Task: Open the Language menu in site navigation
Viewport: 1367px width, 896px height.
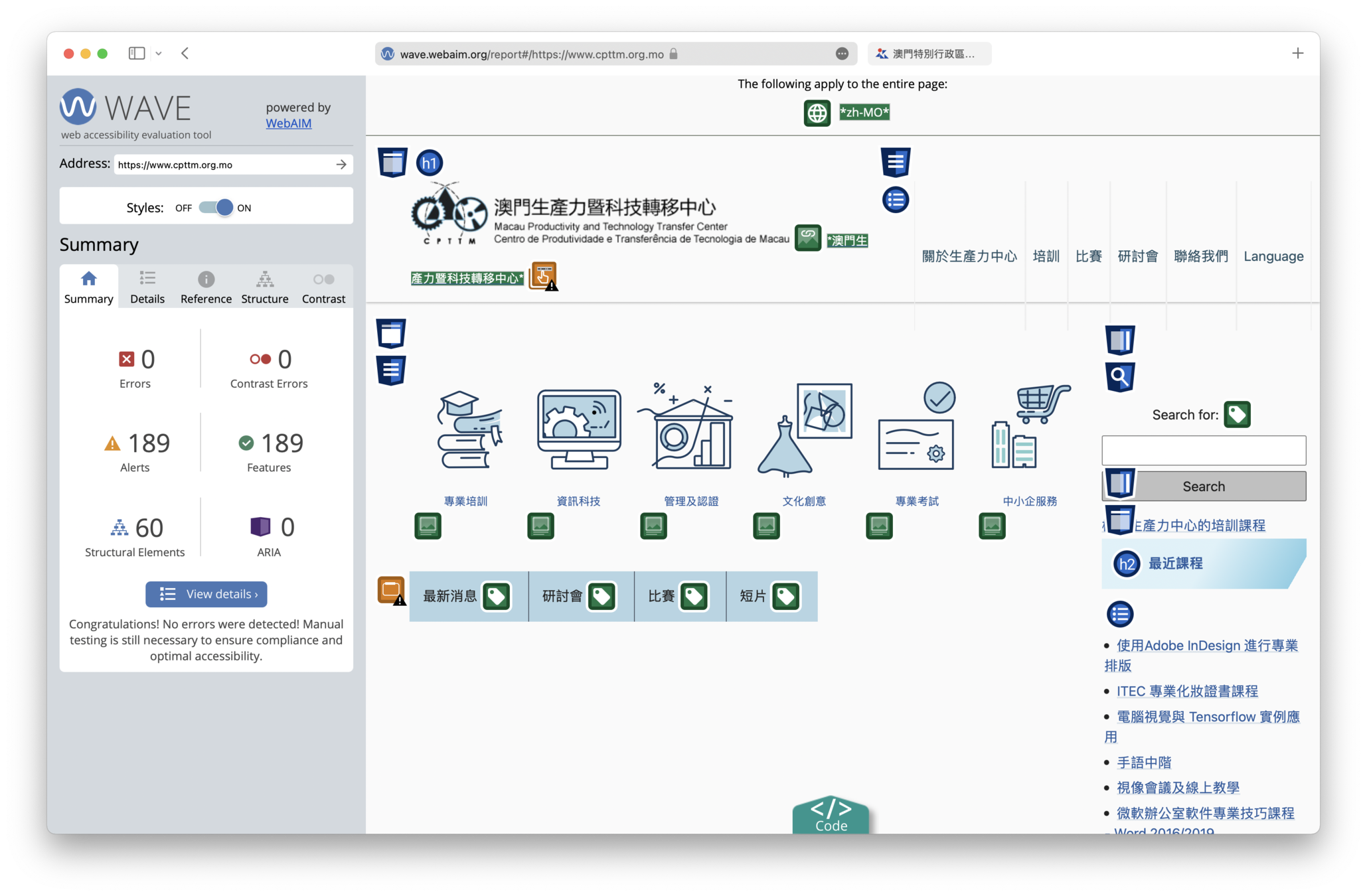Action: (1273, 256)
